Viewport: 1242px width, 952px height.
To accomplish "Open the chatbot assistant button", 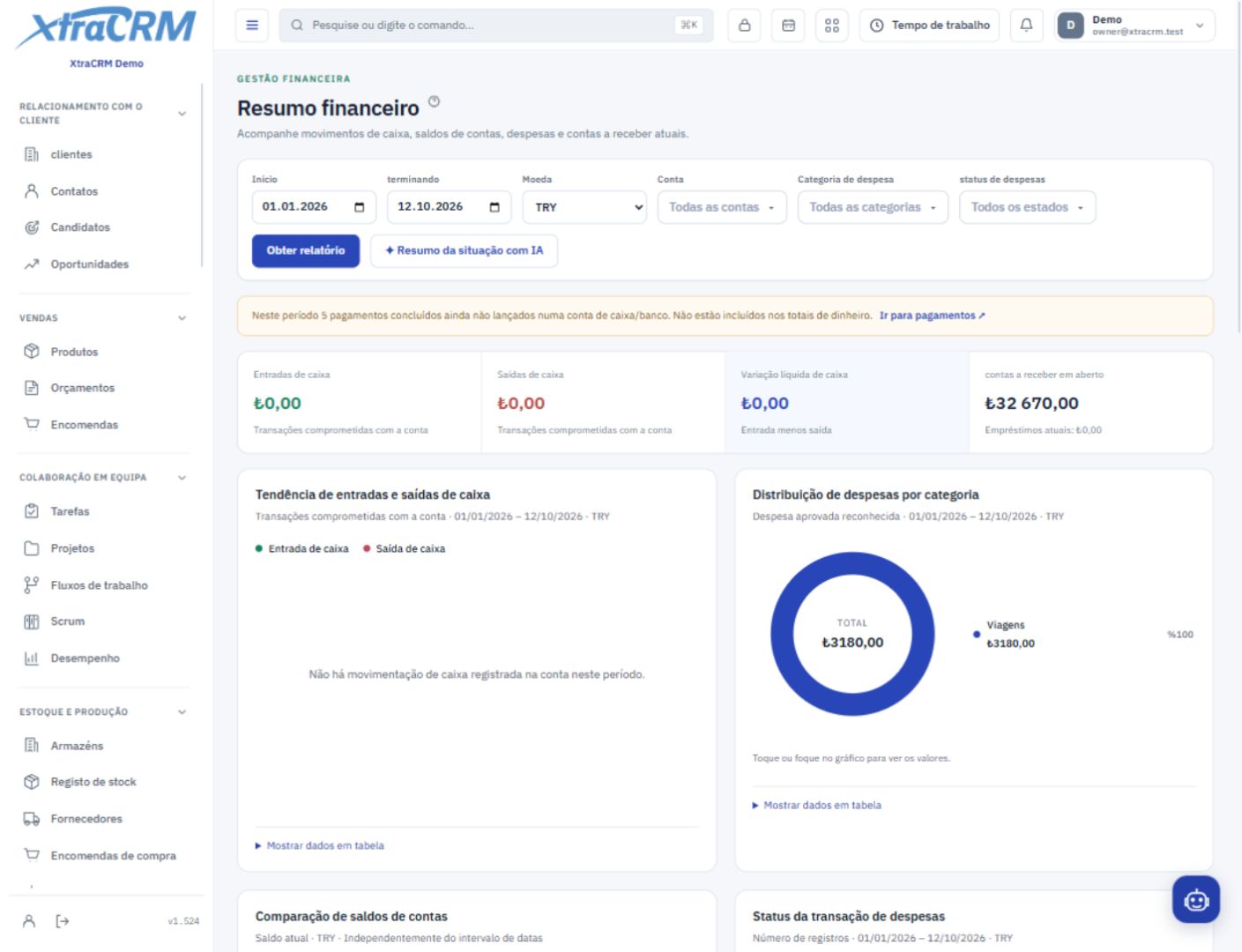I will 1196,899.
